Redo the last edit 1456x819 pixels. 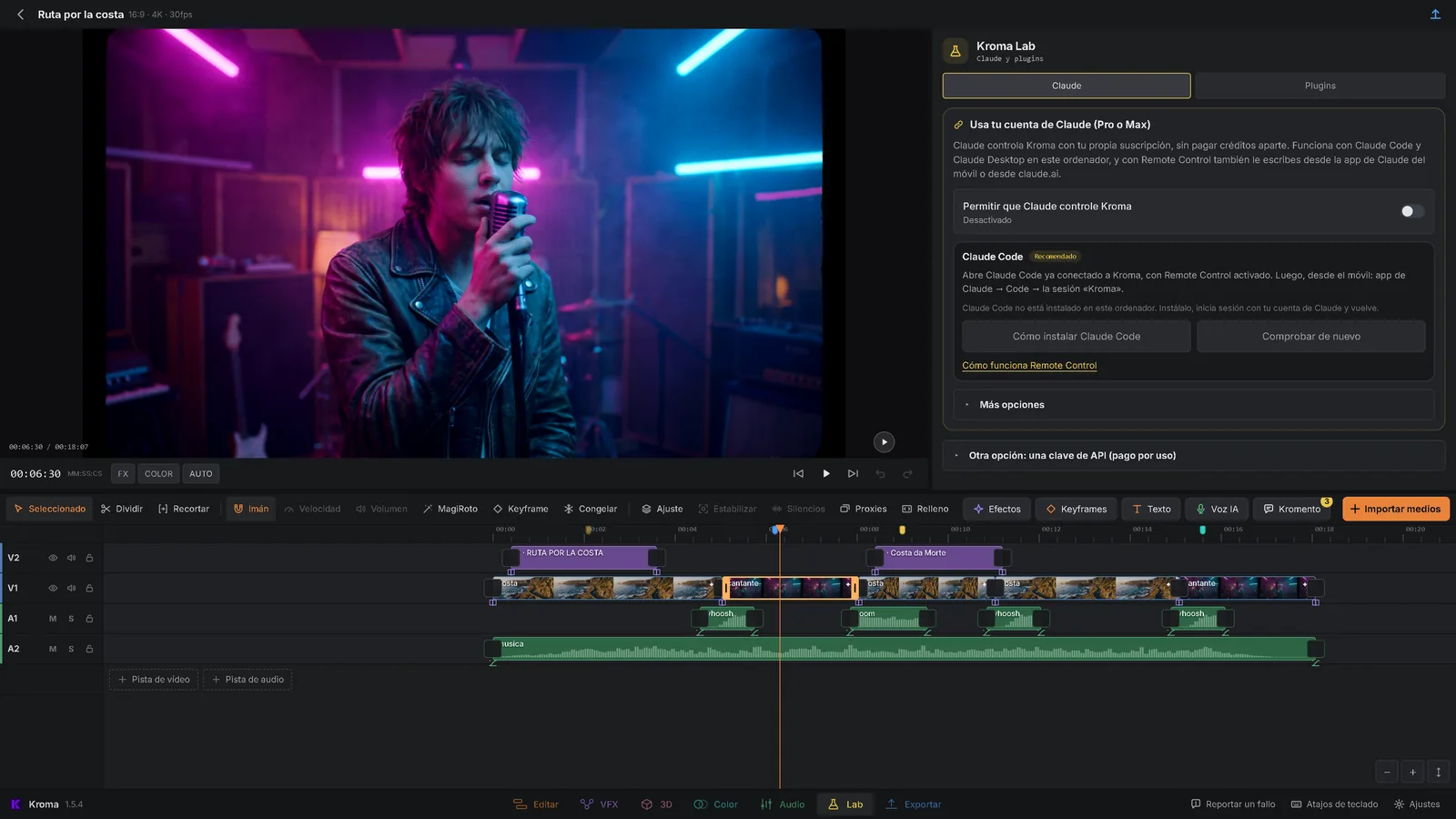907,473
